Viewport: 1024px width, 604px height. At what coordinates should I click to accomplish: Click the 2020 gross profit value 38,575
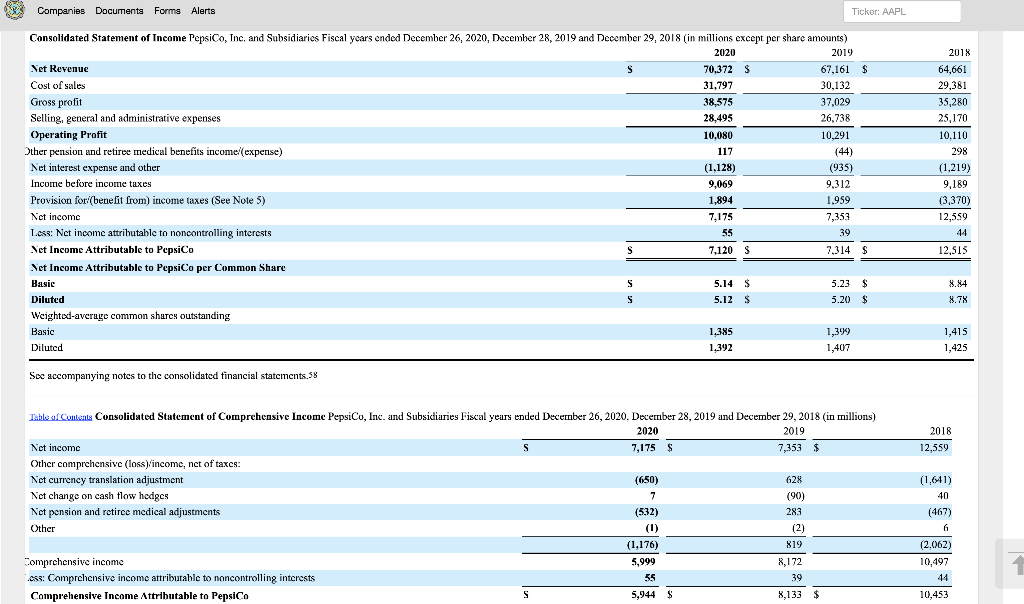718,102
